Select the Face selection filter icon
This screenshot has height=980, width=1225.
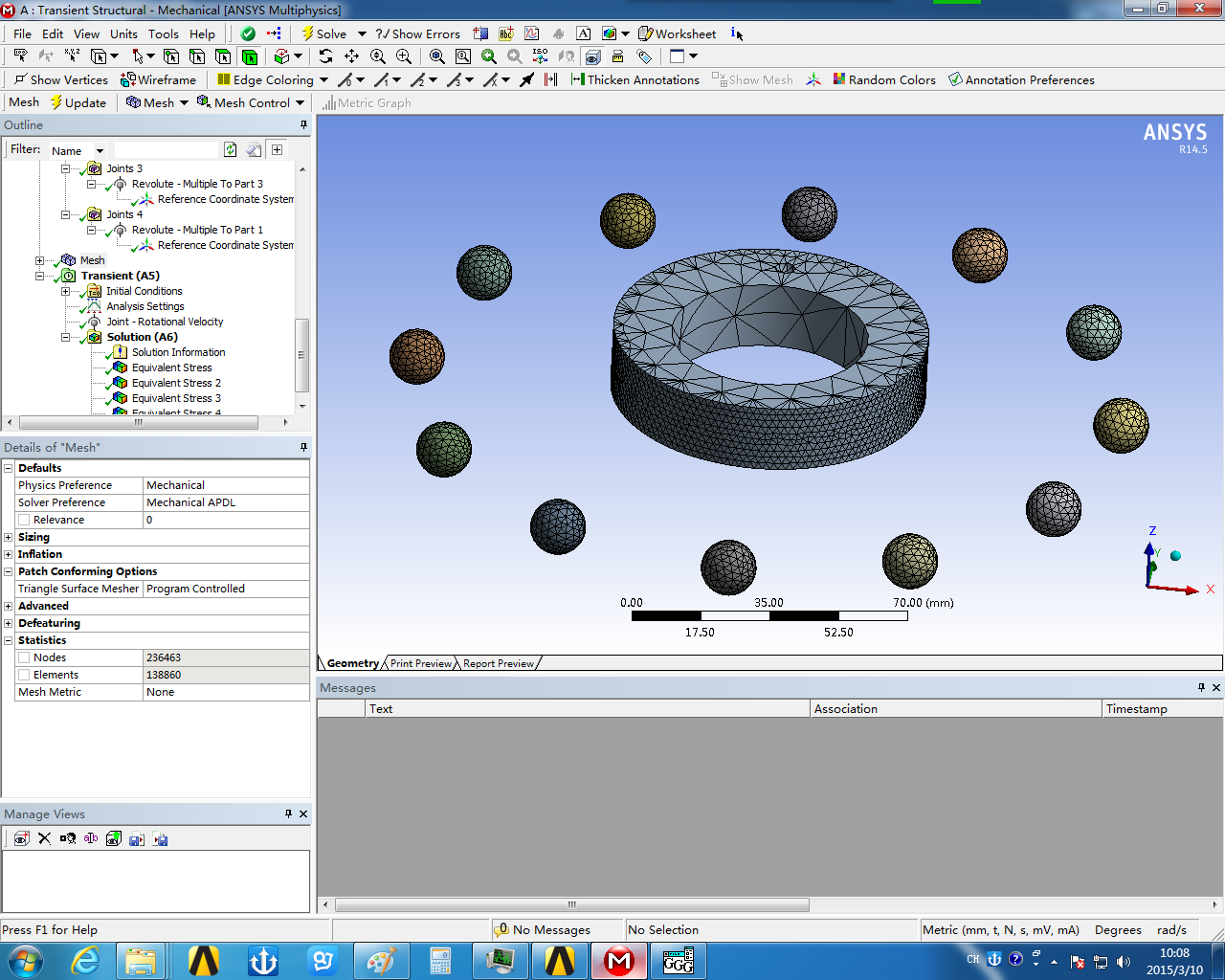pyautogui.click(x=223, y=56)
